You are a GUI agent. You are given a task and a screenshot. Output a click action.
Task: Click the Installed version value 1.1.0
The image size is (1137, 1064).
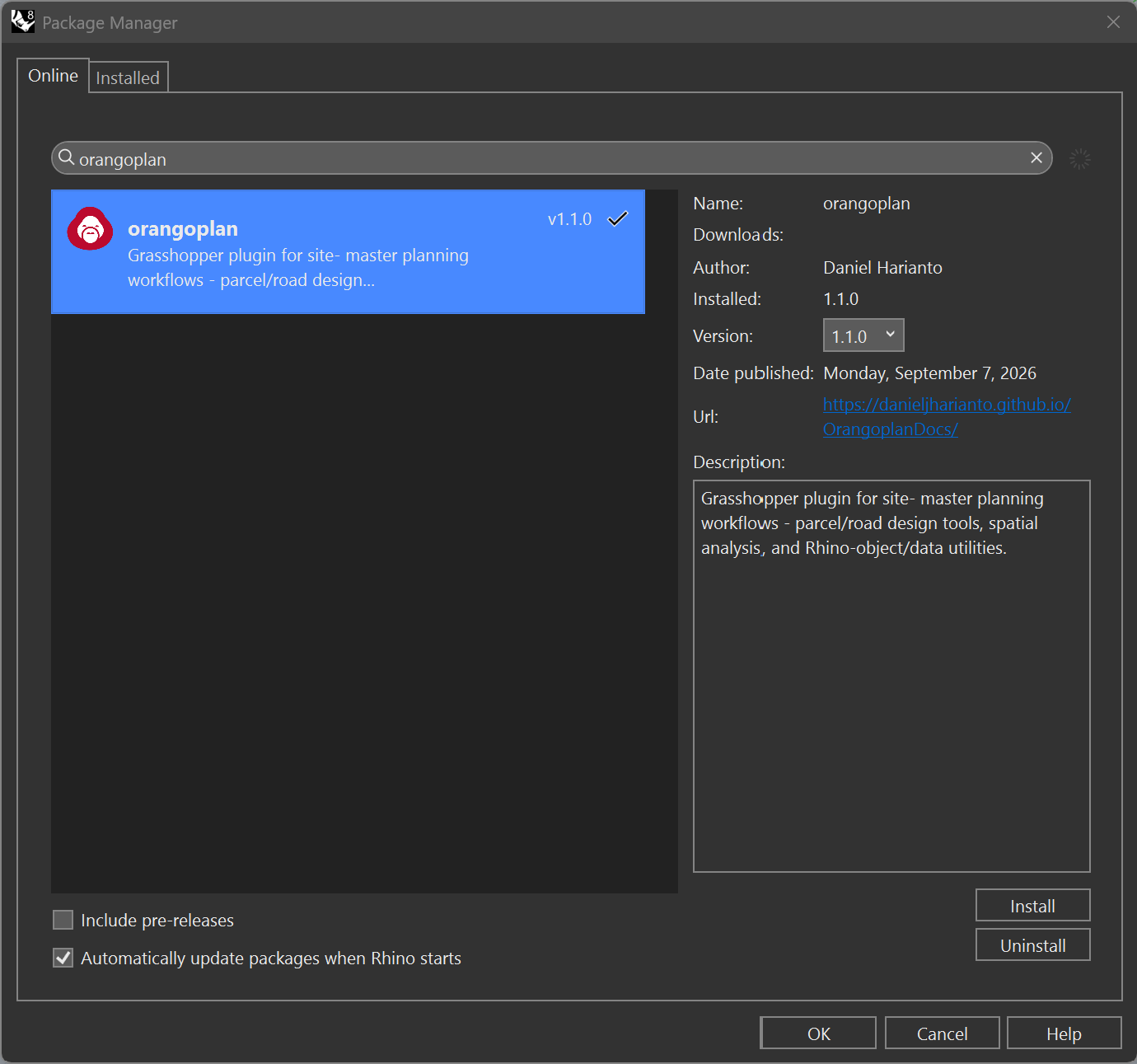pyautogui.click(x=840, y=299)
